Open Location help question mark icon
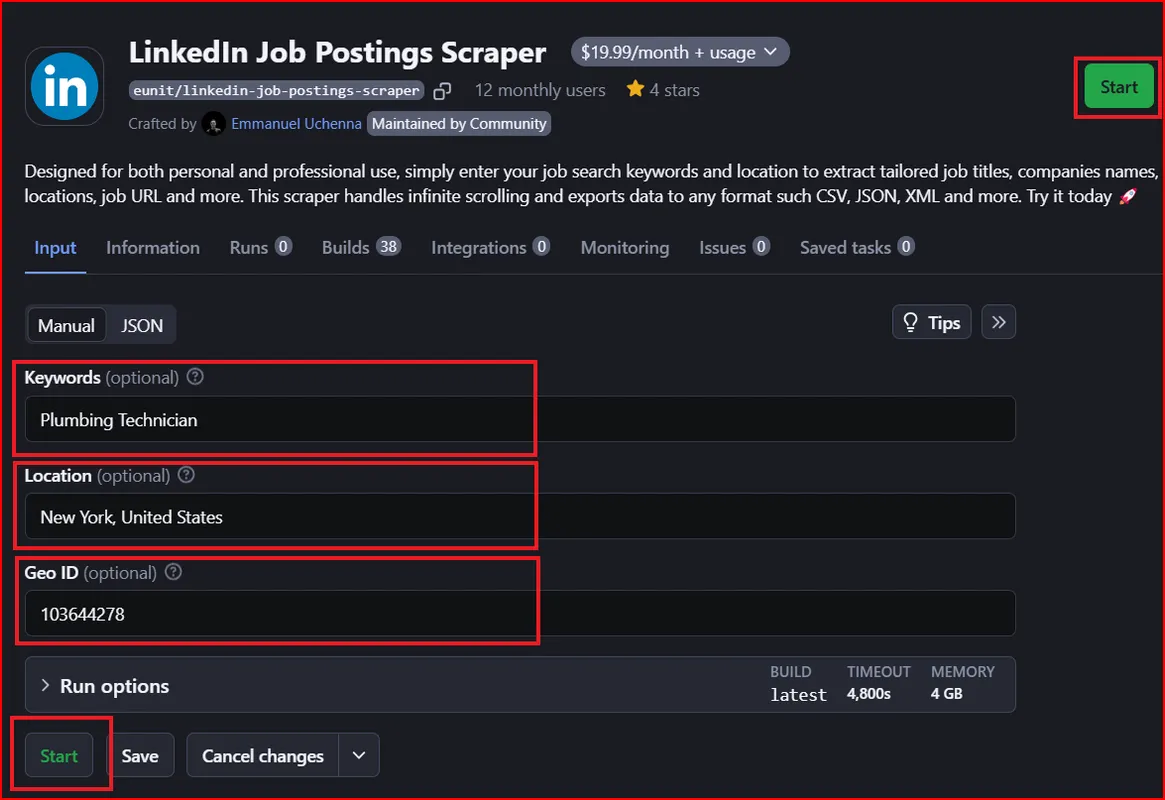The width and height of the screenshot is (1165, 800). [186, 475]
